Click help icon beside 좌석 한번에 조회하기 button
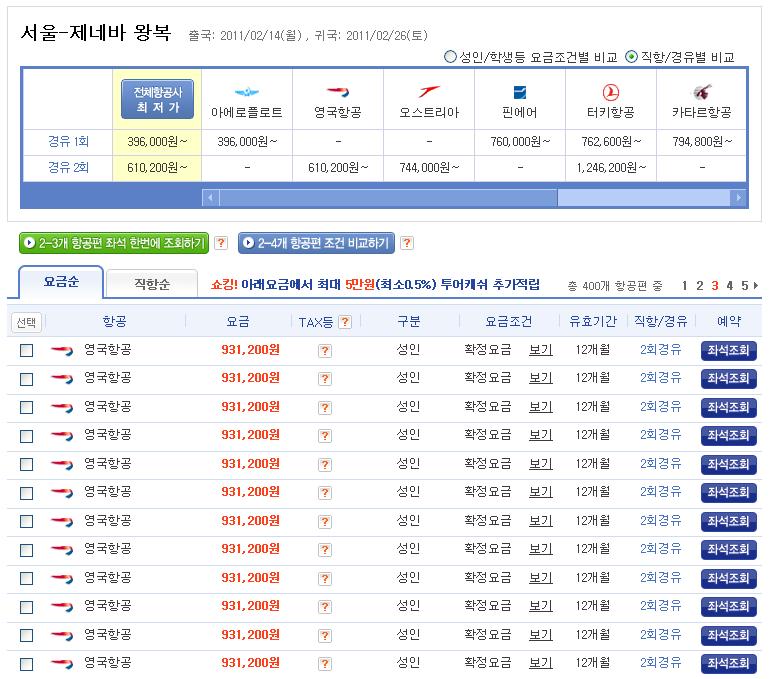Image resolution: width=769 pixels, height=679 pixels. (221, 243)
